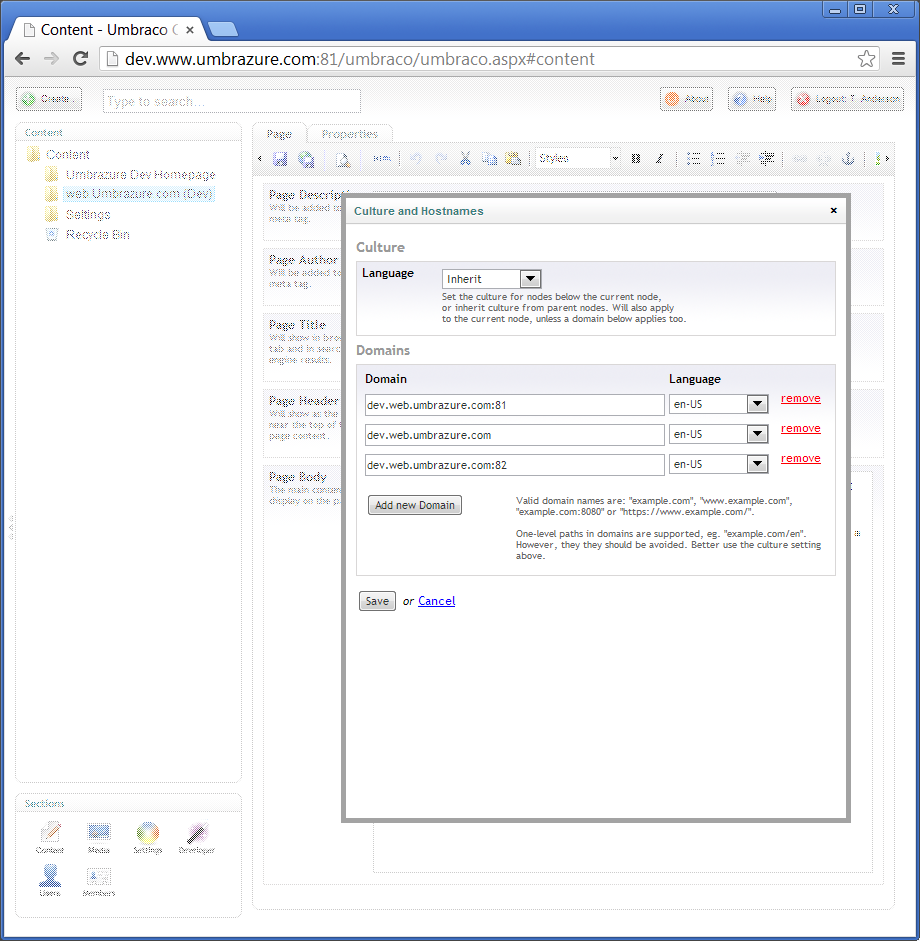Close the Culture and Hostnames dialog

(x=833, y=211)
